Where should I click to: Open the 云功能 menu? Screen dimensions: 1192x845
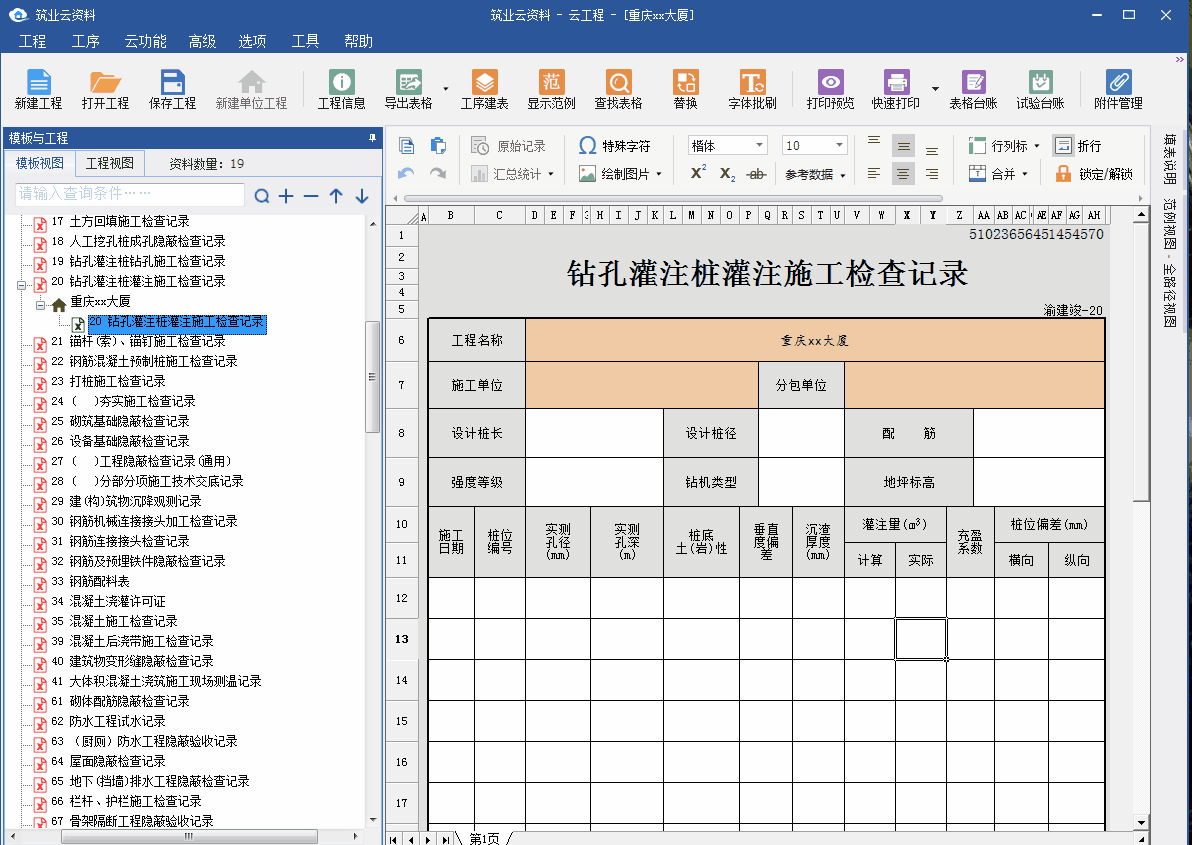tap(144, 41)
